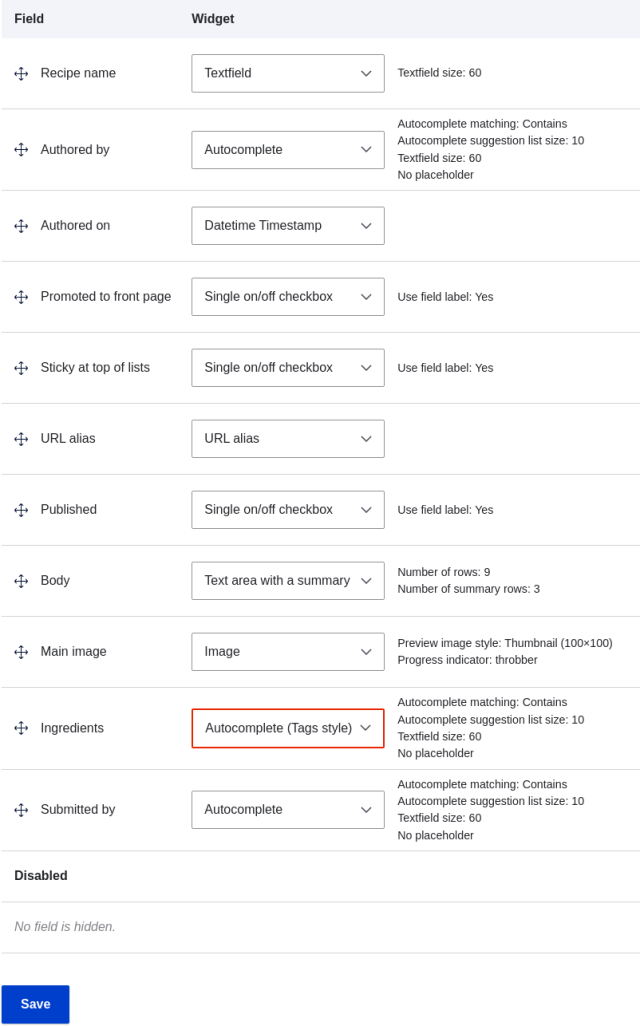Grab the Promoted to front page drag handle
The height and width of the screenshot is (1026, 640).
20,296
